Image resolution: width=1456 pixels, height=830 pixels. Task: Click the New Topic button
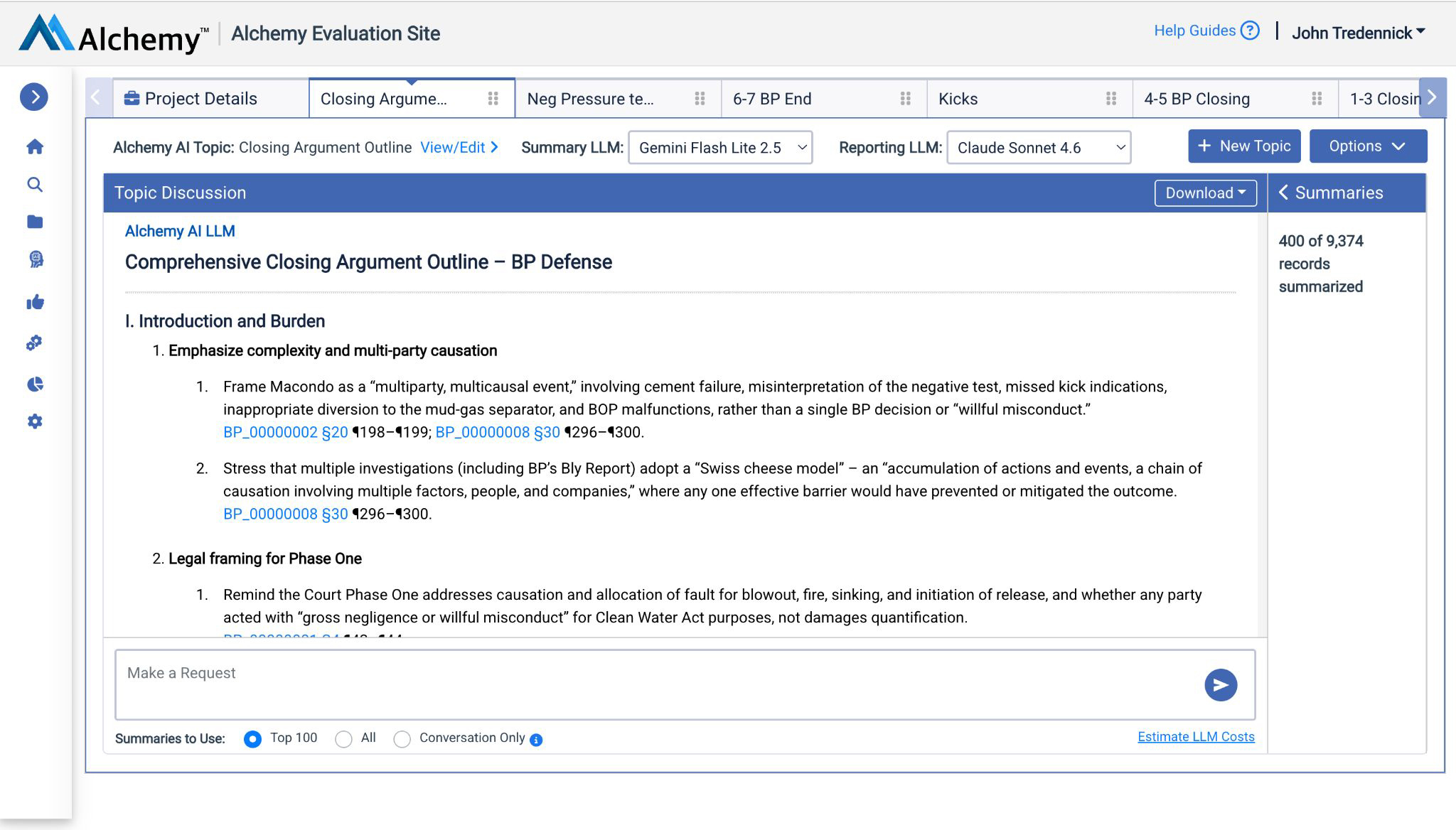coord(1243,146)
